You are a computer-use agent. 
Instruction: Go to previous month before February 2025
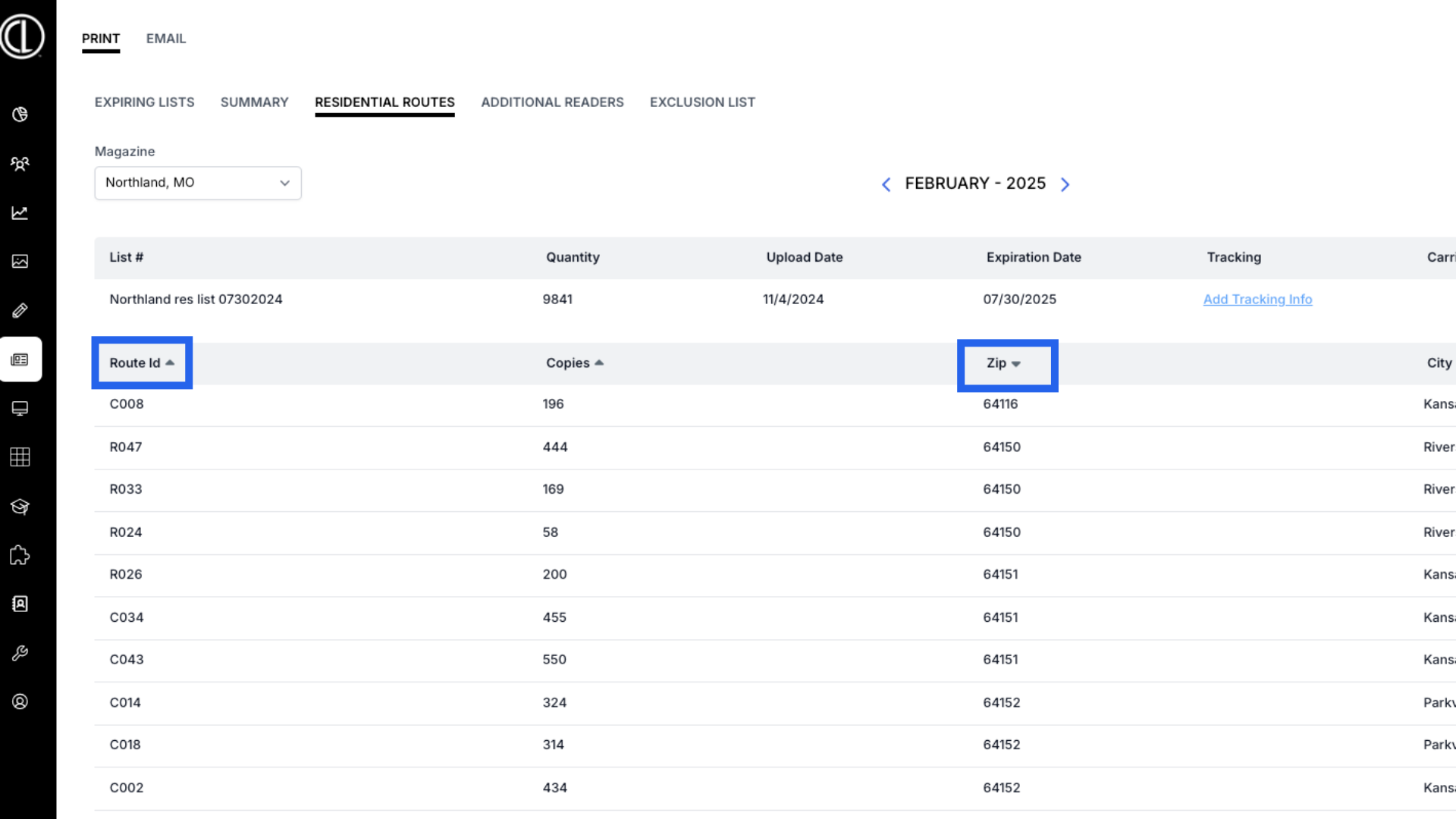click(886, 184)
